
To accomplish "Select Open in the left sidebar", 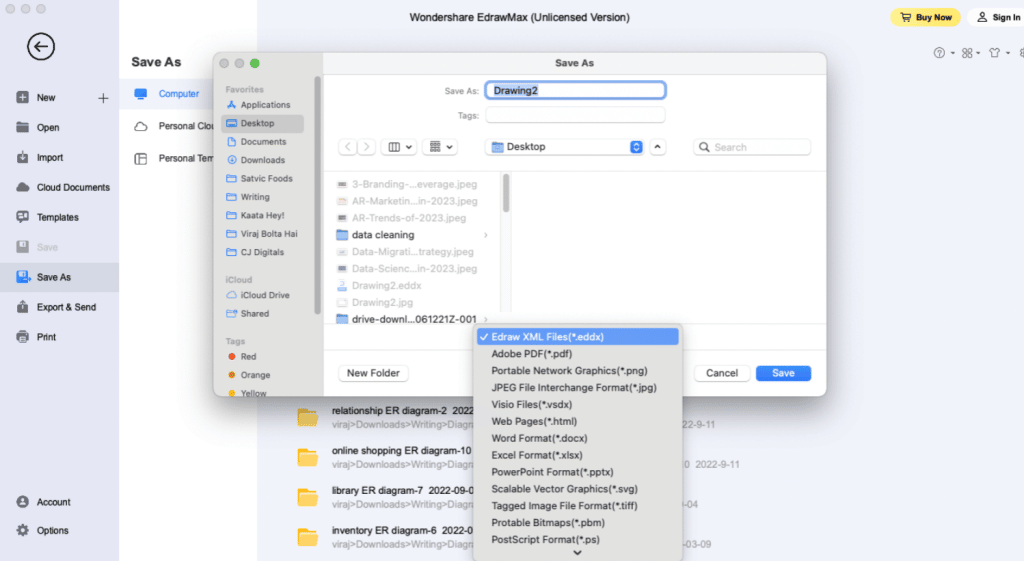I will (x=48, y=127).
